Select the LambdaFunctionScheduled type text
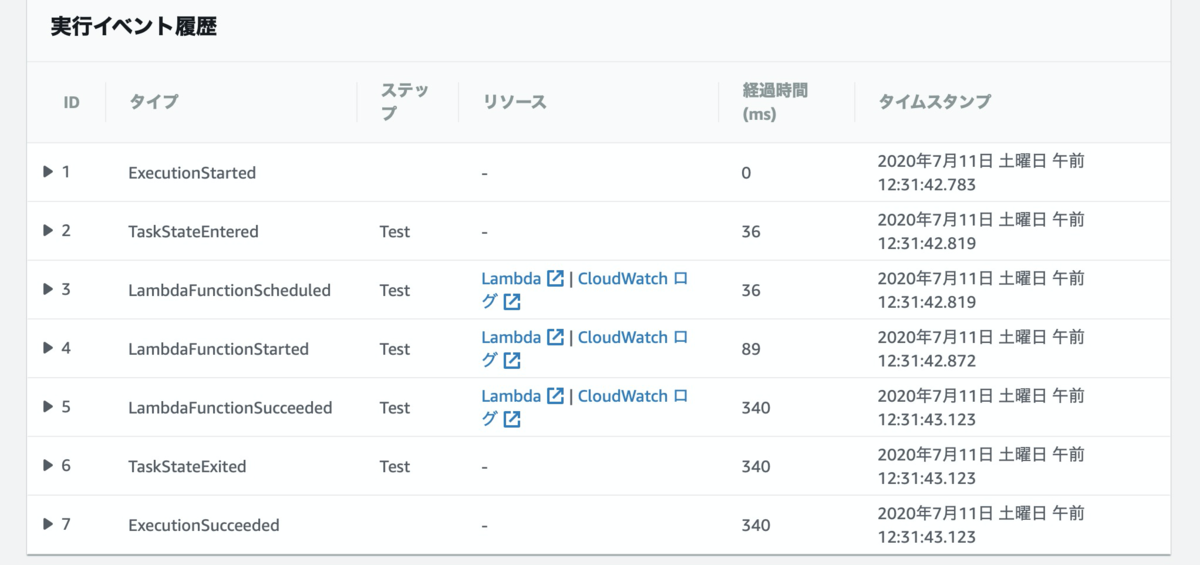 pyautogui.click(x=229, y=290)
